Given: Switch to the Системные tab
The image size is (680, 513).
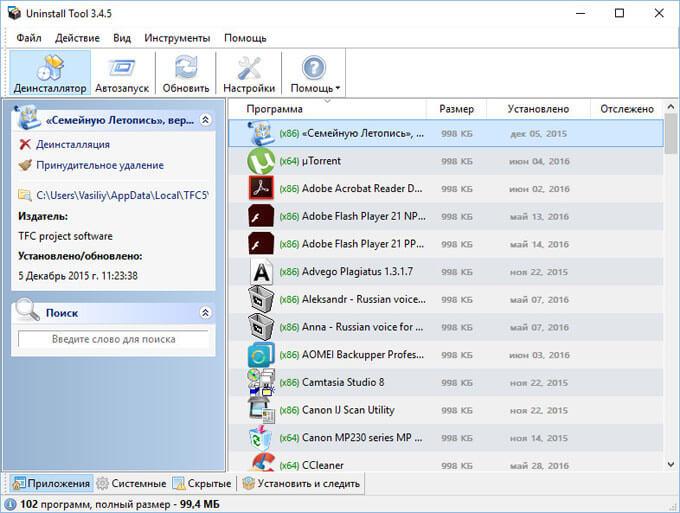Looking at the screenshot, I should click(131, 483).
